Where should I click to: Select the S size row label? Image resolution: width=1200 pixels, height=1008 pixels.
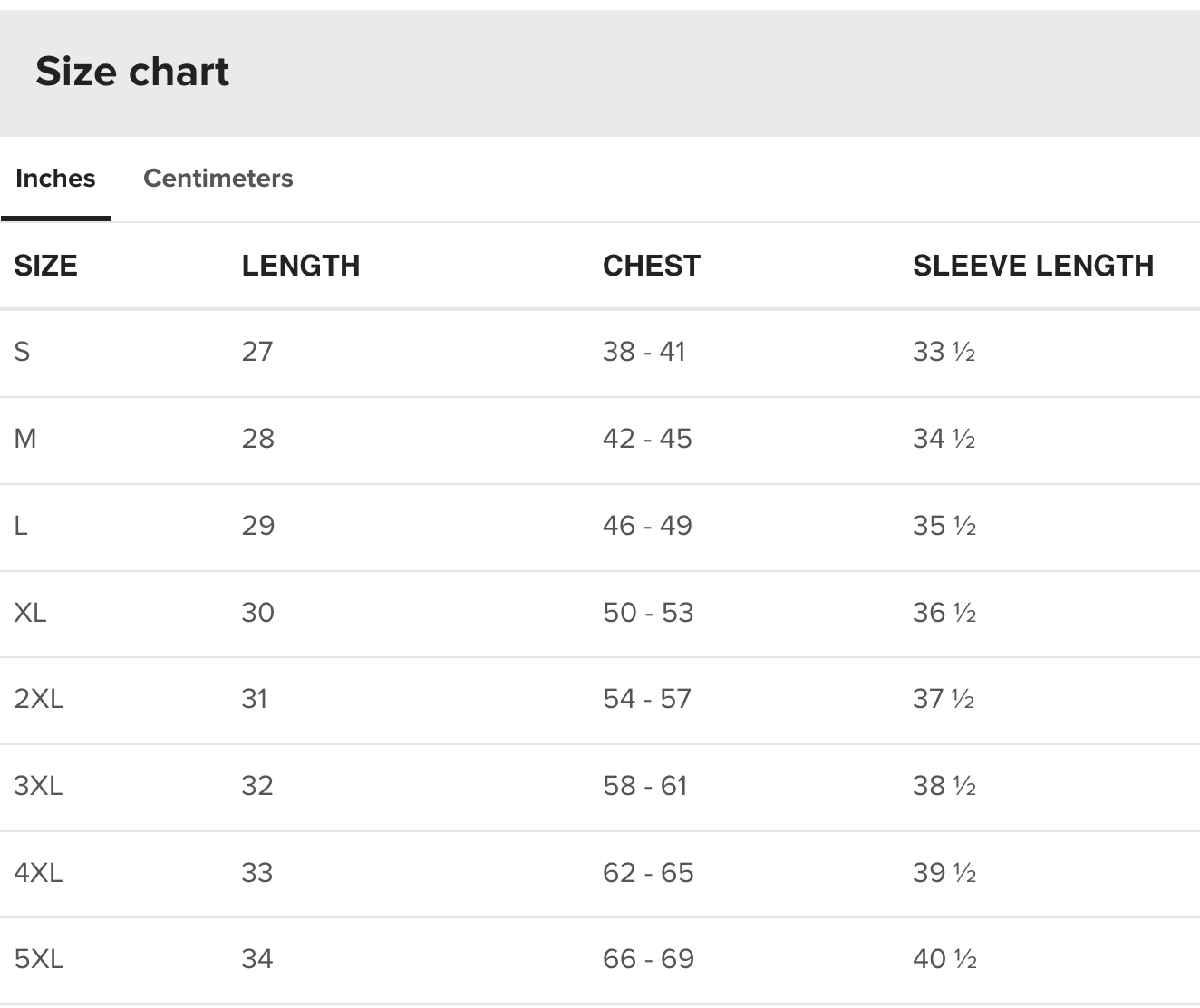pyautogui.click(x=23, y=352)
